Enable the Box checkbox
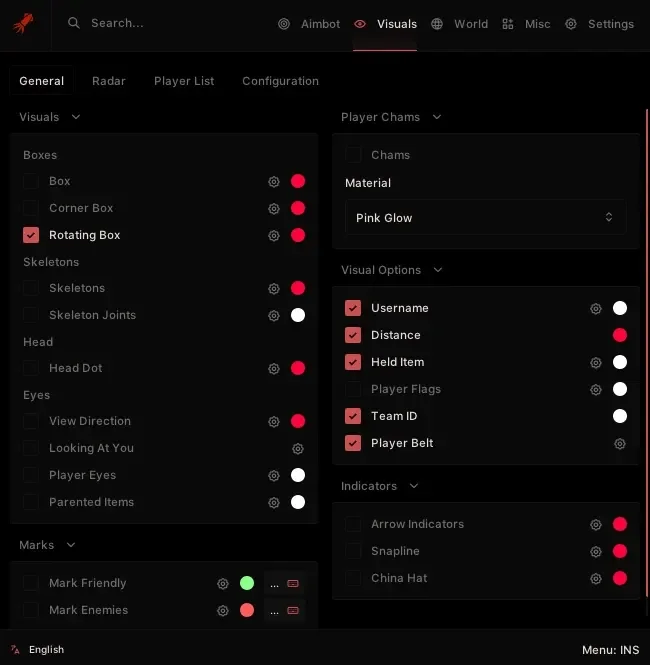This screenshot has width=650, height=665. tap(31, 181)
